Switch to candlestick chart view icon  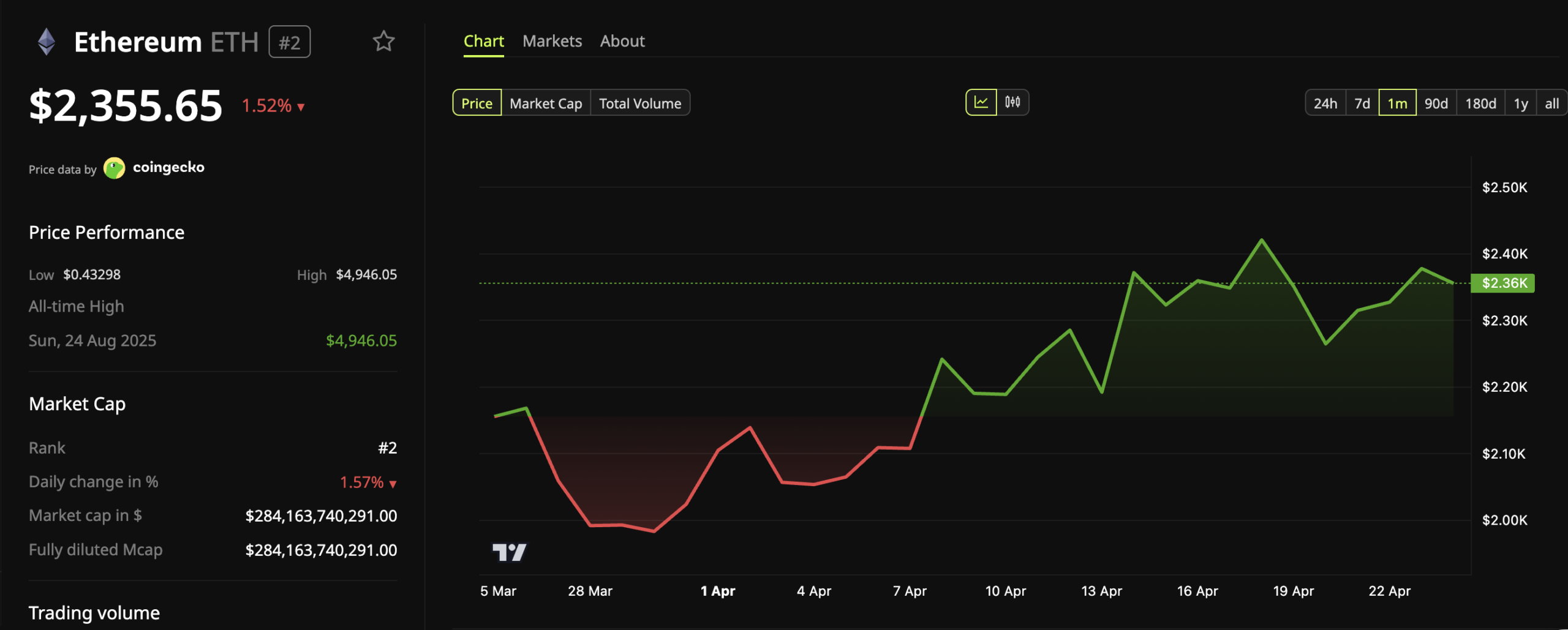tap(1012, 102)
